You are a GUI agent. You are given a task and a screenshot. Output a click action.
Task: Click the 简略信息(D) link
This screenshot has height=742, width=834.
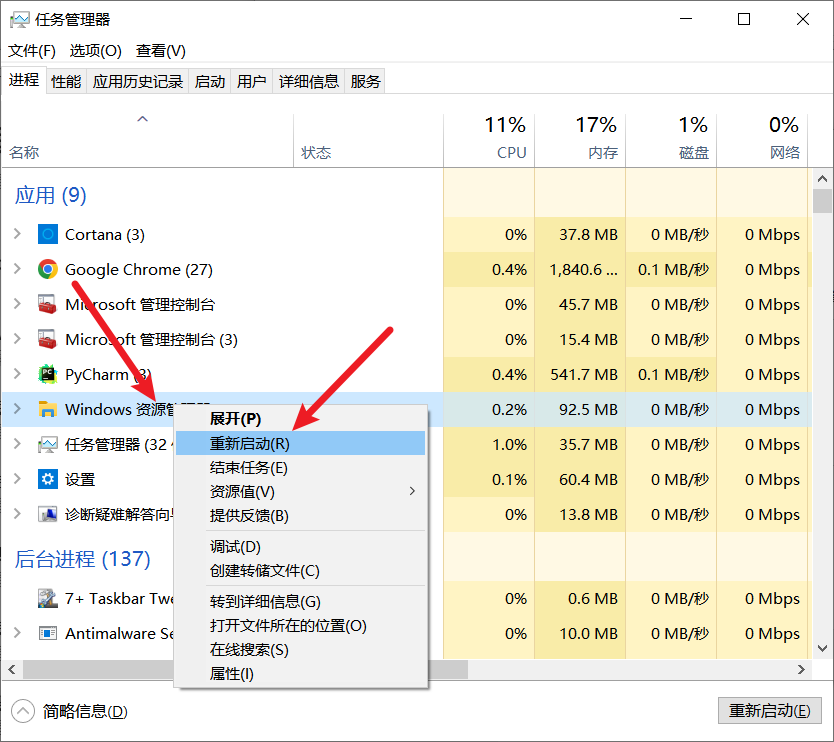(85, 711)
